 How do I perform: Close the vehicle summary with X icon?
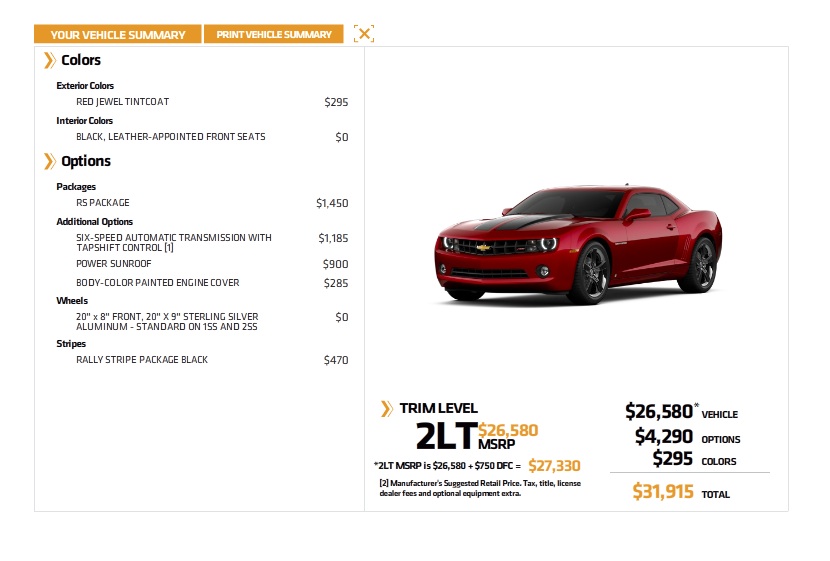[x=364, y=33]
